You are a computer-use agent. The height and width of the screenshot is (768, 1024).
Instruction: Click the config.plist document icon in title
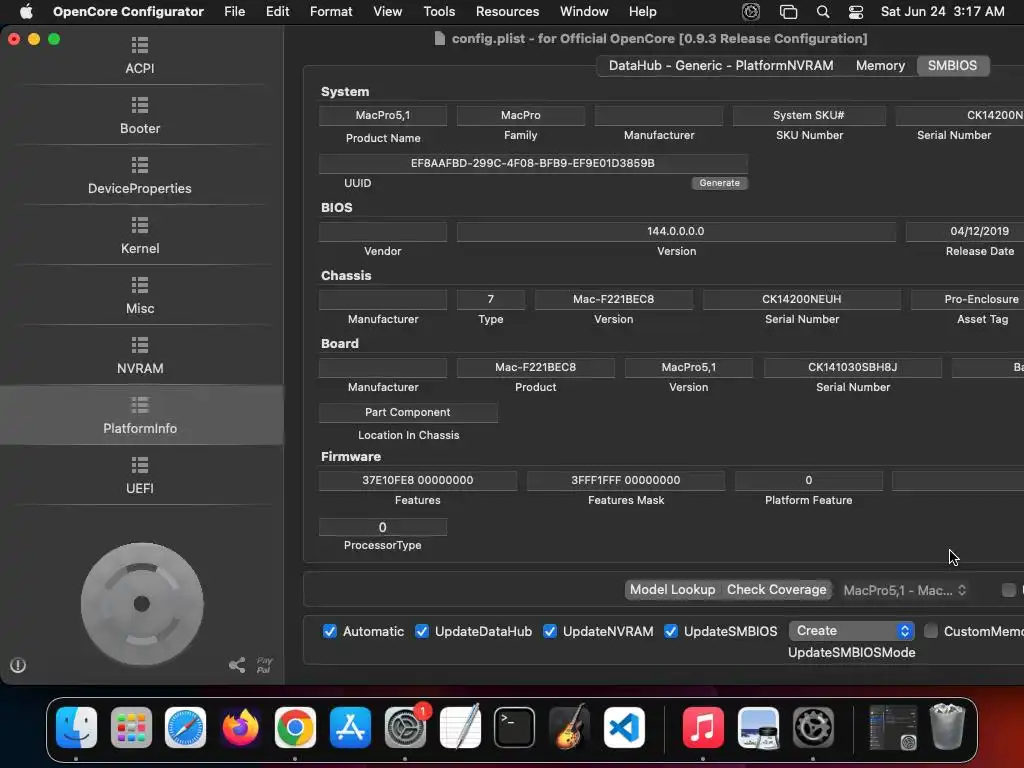point(440,39)
